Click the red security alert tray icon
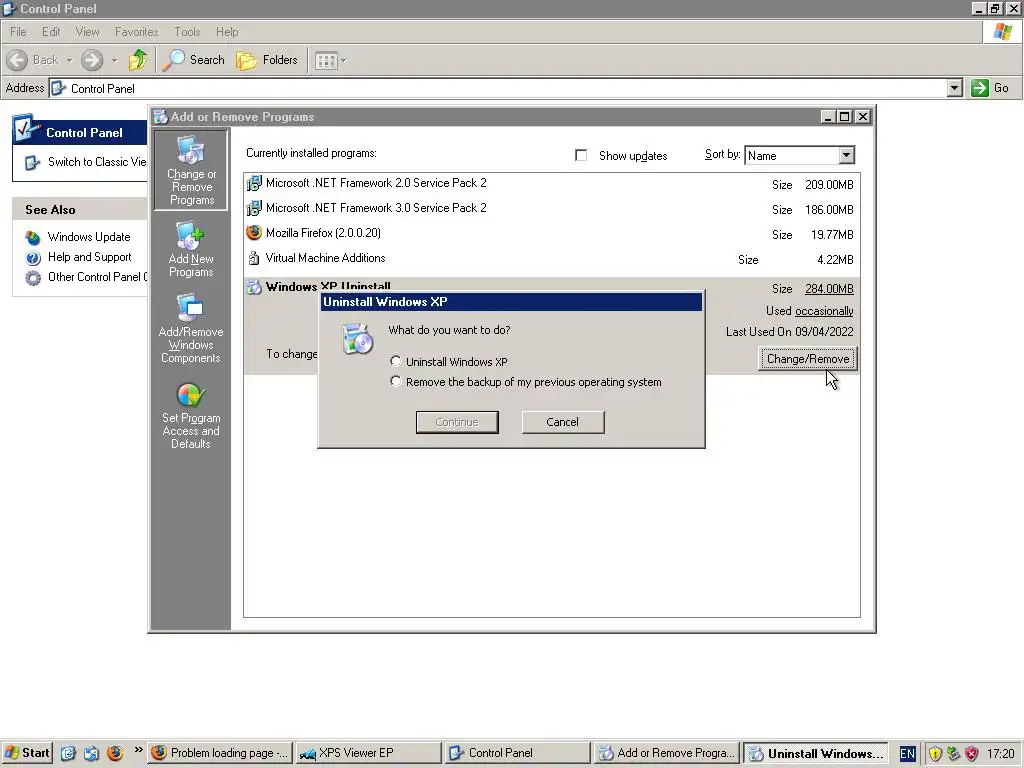Viewport: 1024px width, 768px height. pyautogui.click(x=972, y=754)
